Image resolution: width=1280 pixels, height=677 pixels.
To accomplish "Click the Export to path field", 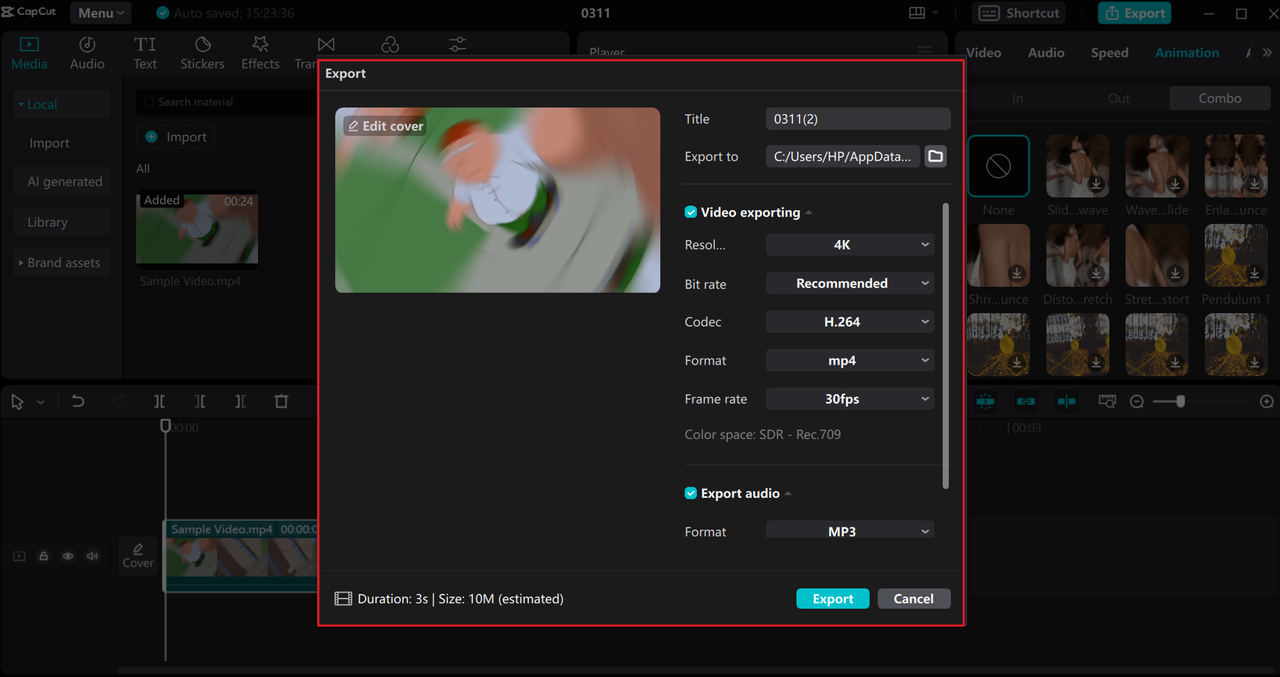I will 843,156.
